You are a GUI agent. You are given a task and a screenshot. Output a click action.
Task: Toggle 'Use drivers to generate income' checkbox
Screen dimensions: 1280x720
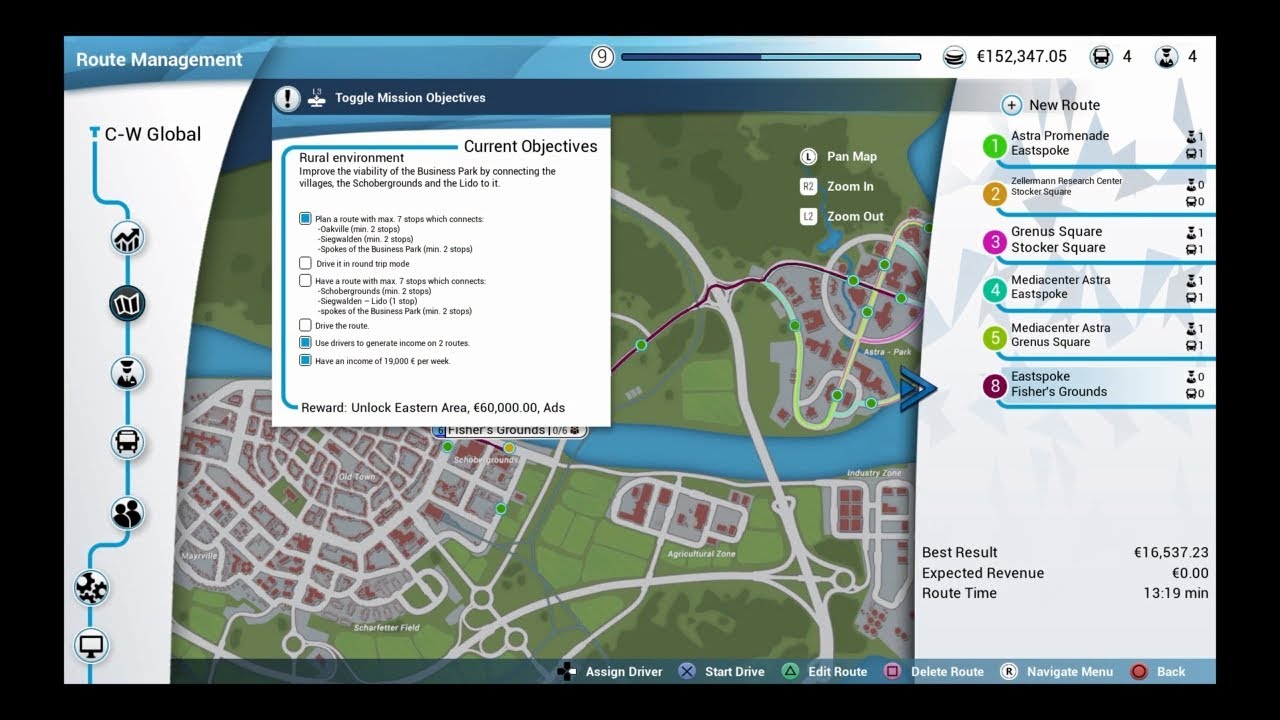coord(306,342)
